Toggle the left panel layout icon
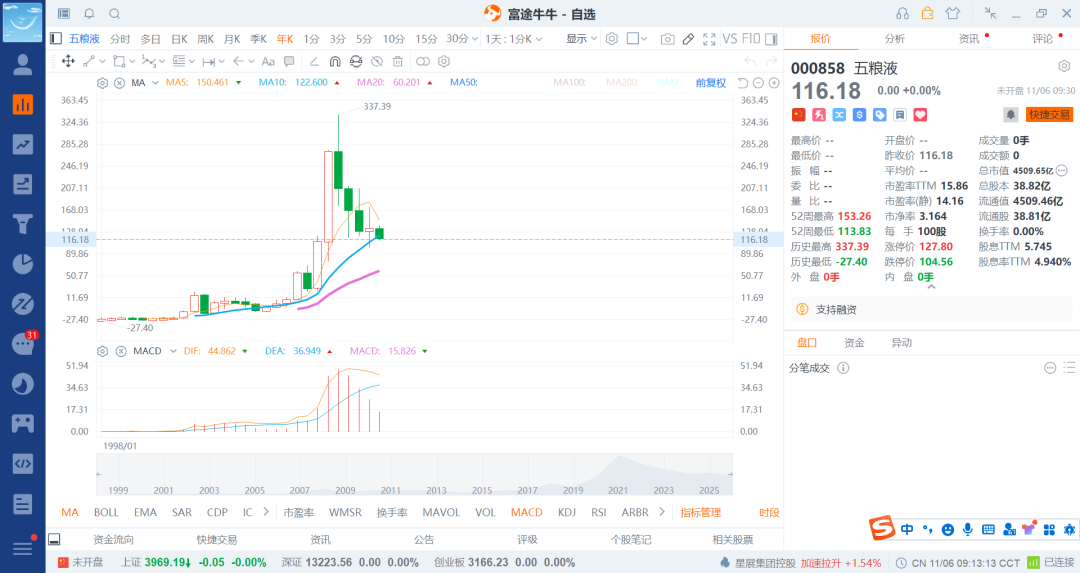Screen dimensions: 1080x573 pos(56,39)
